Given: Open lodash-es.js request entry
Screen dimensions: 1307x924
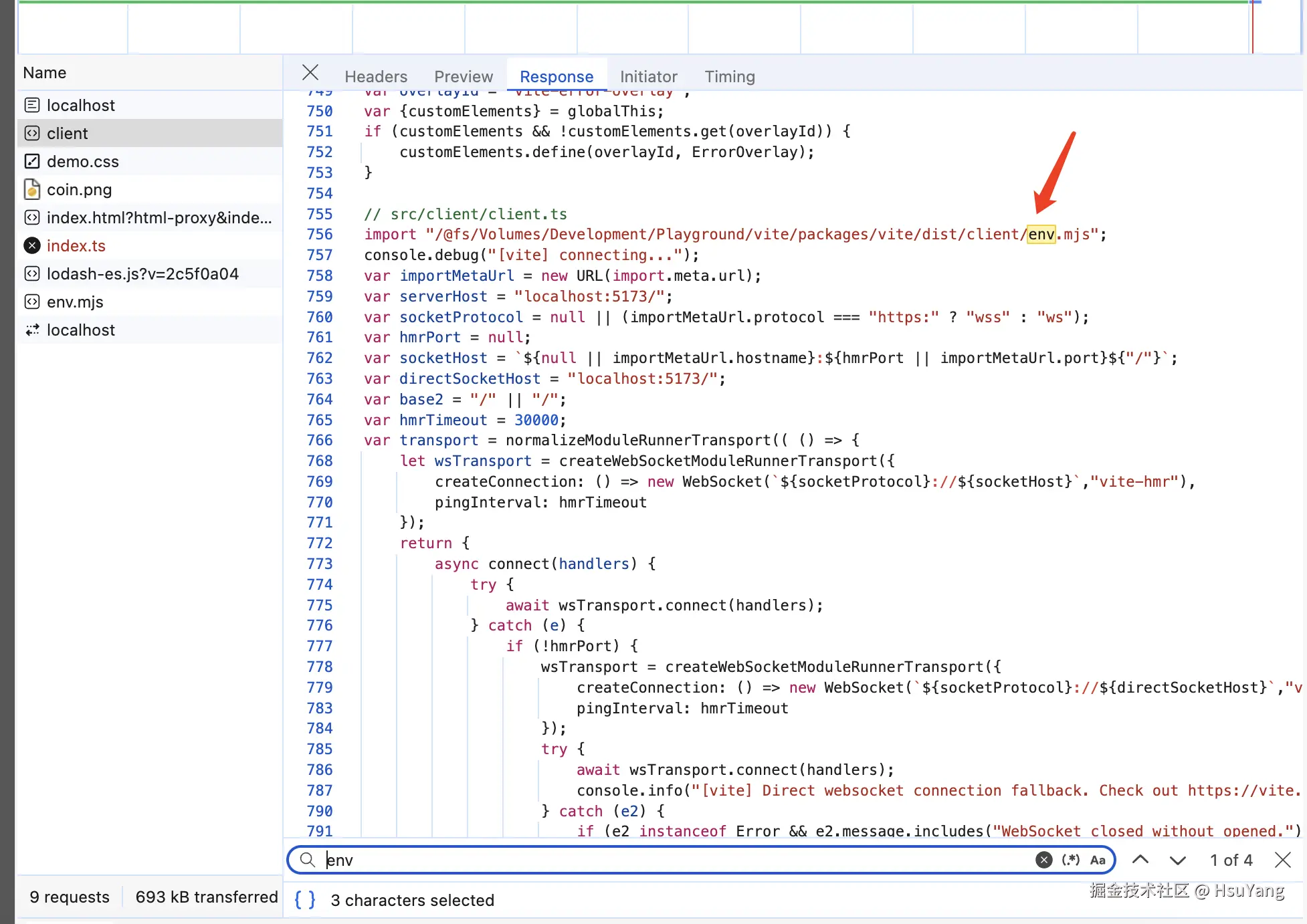Looking at the screenshot, I should coord(142,274).
